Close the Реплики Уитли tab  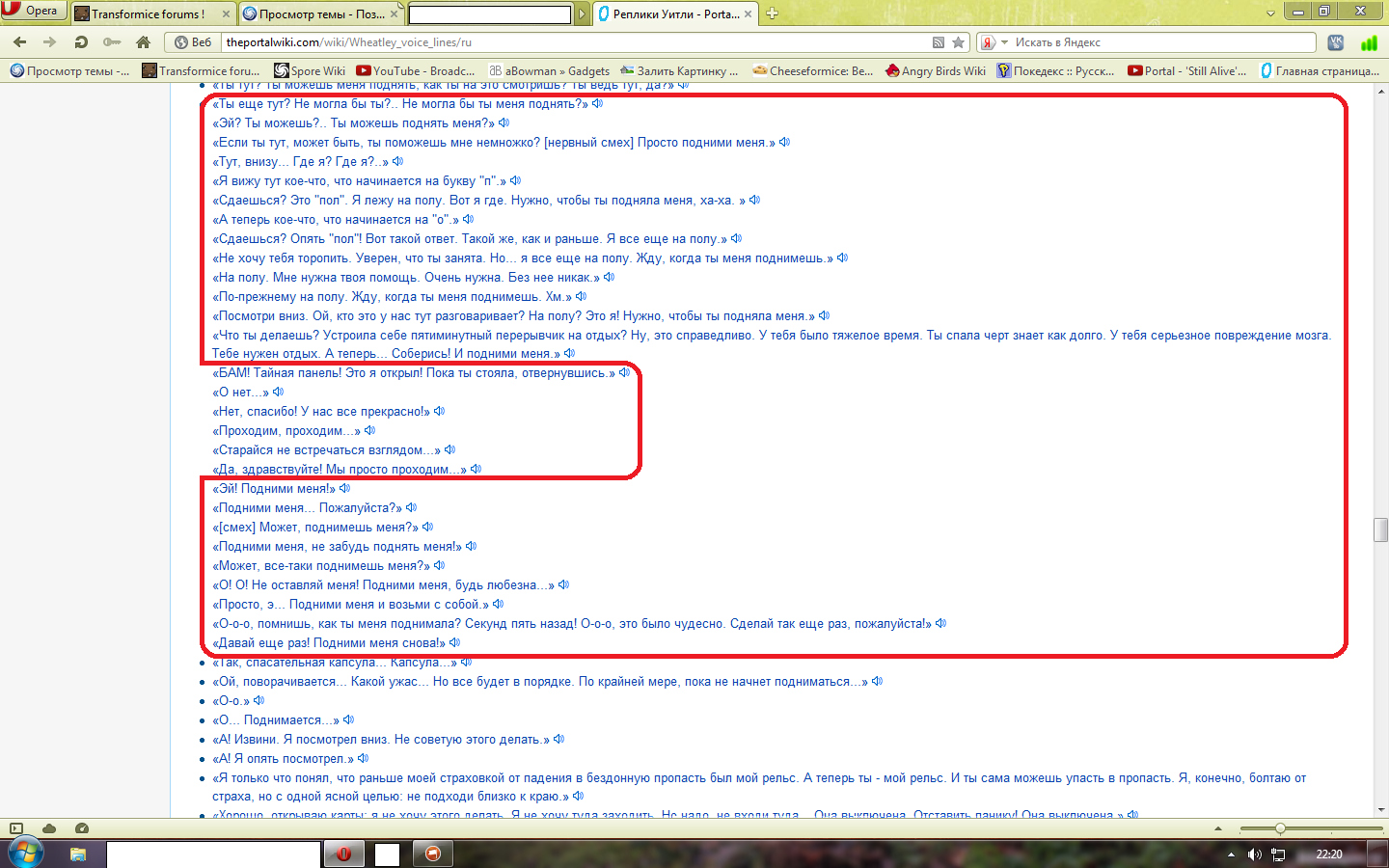(x=748, y=14)
